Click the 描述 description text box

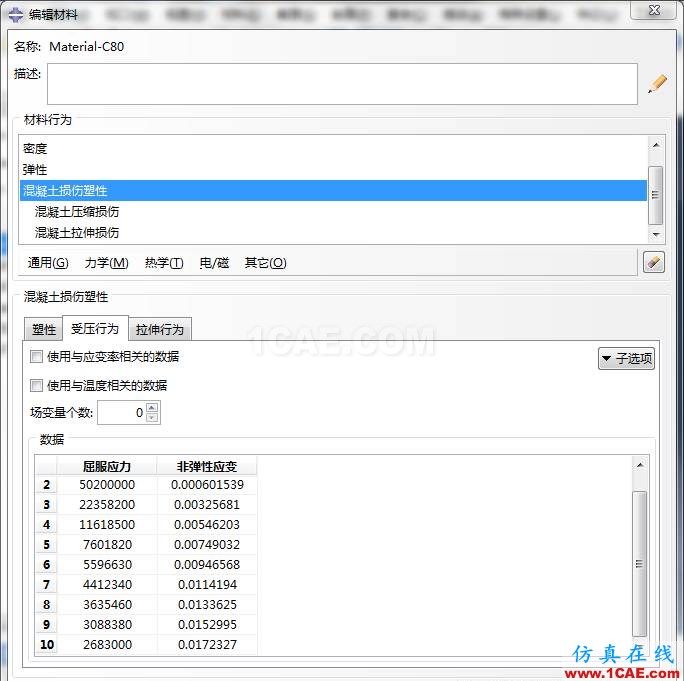pyautogui.click(x=342, y=84)
